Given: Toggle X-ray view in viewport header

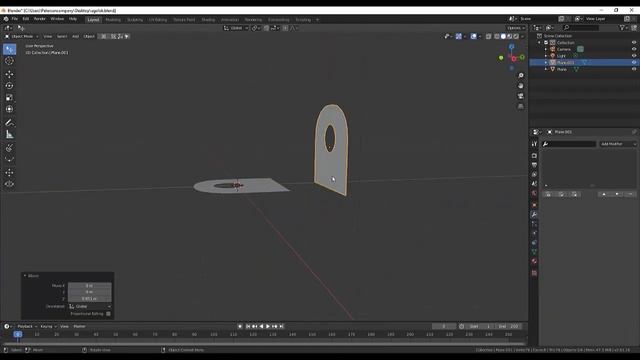Looking at the screenshot, I should tap(489, 36).
